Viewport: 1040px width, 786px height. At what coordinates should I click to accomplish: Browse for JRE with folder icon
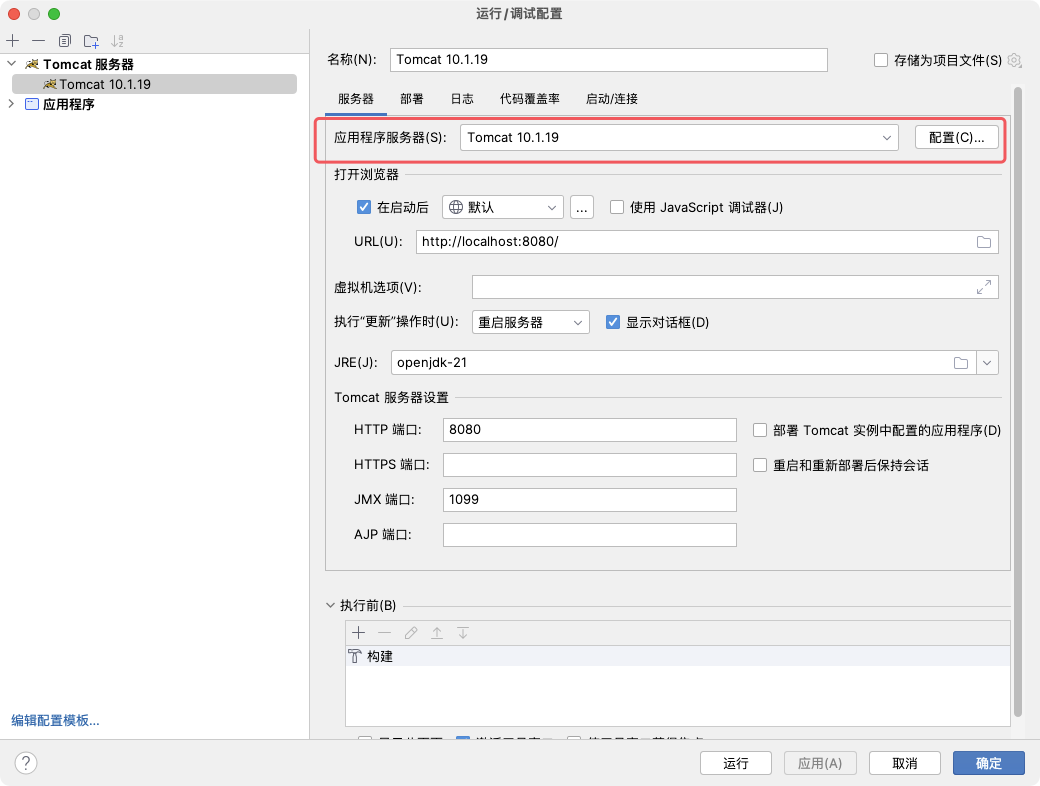tap(961, 363)
